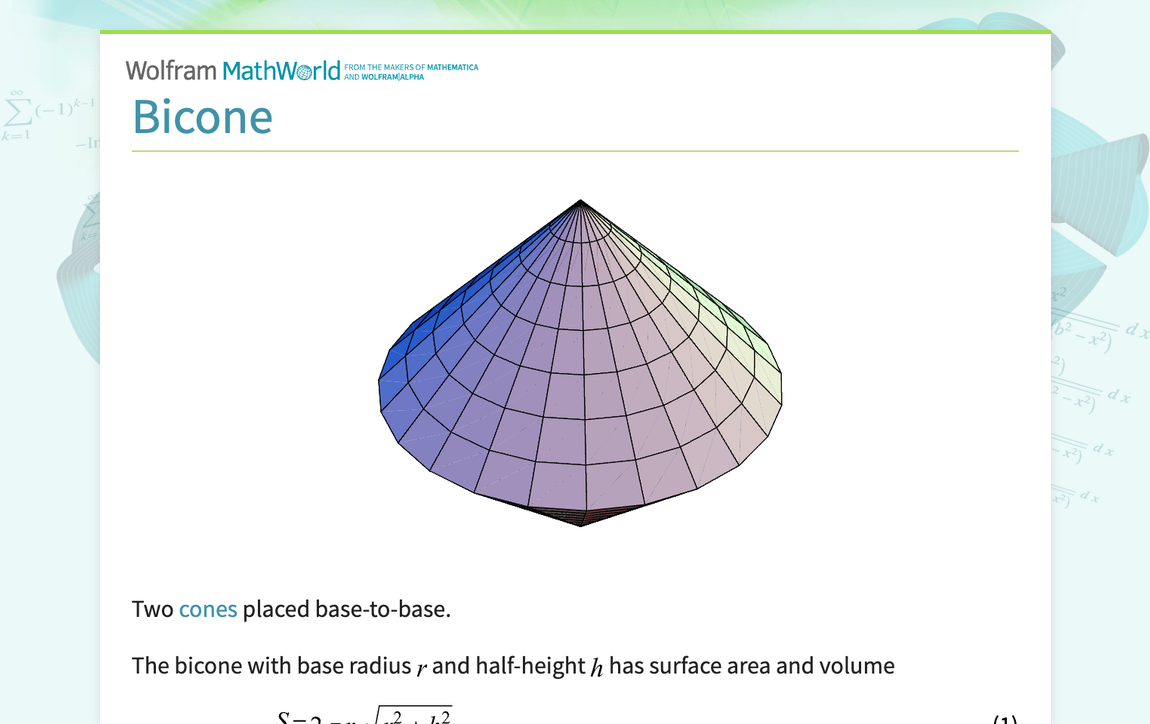Click the green divider line below Bicone
This screenshot has width=1150, height=724.
[575, 150]
